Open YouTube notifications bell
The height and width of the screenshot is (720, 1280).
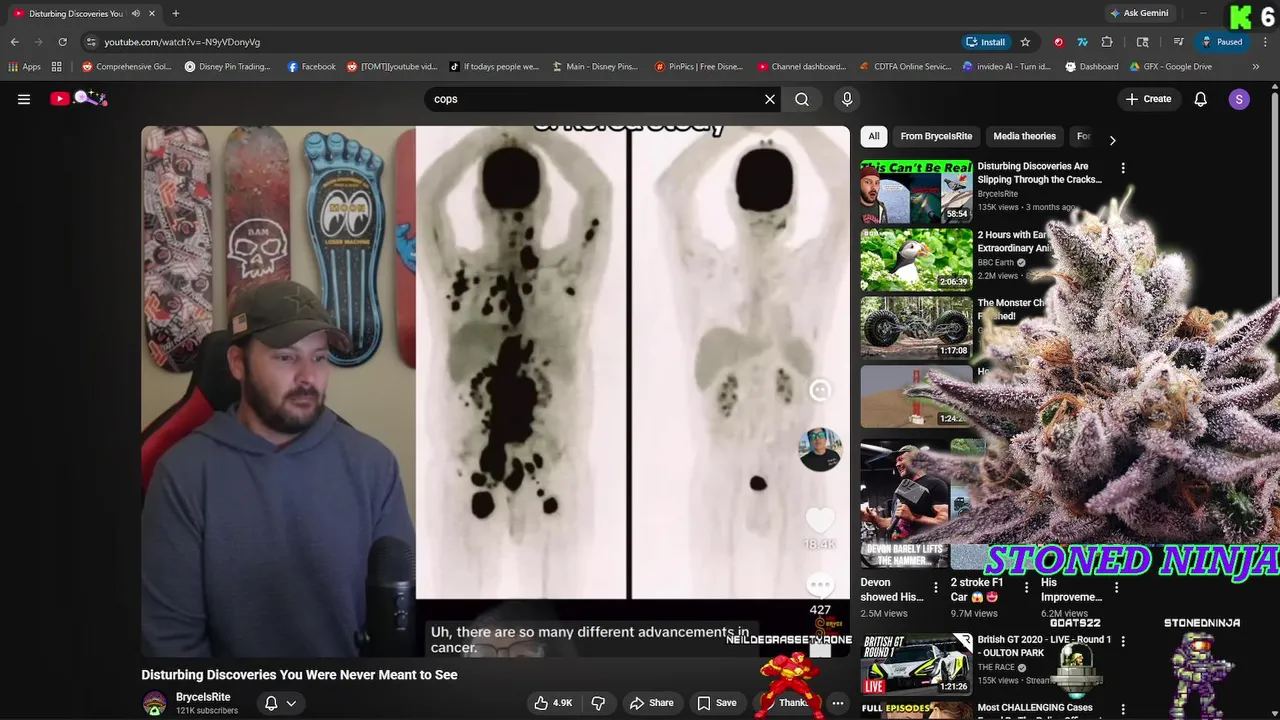[1201, 99]
